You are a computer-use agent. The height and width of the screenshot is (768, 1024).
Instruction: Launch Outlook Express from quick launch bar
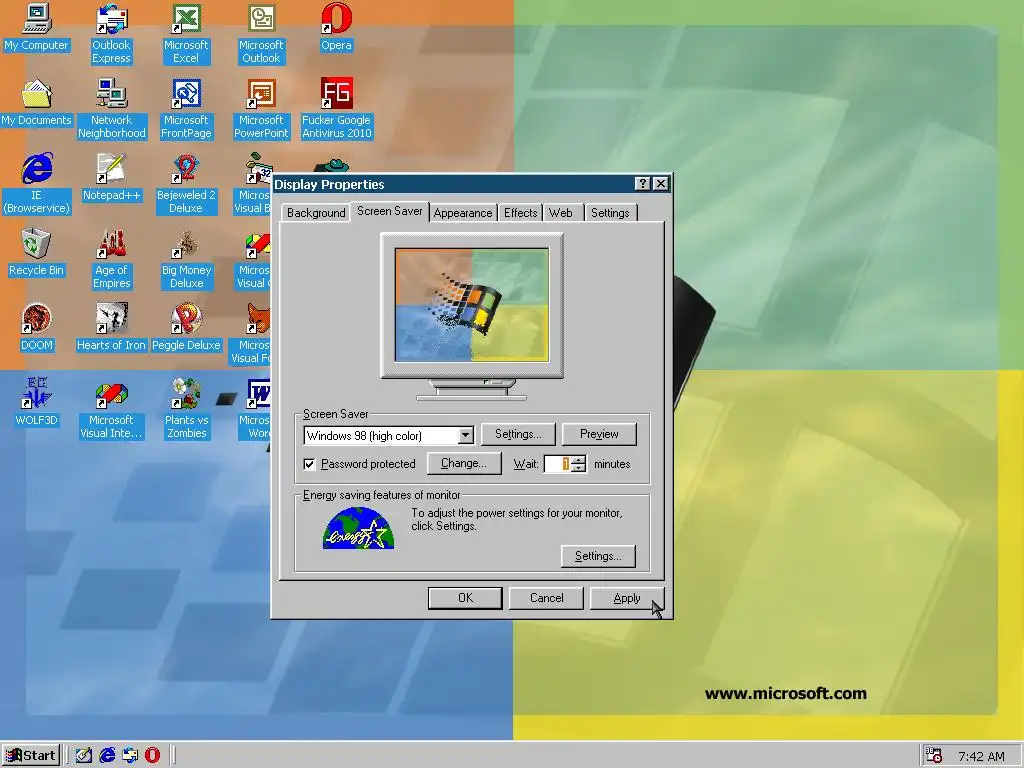[130, 756]
